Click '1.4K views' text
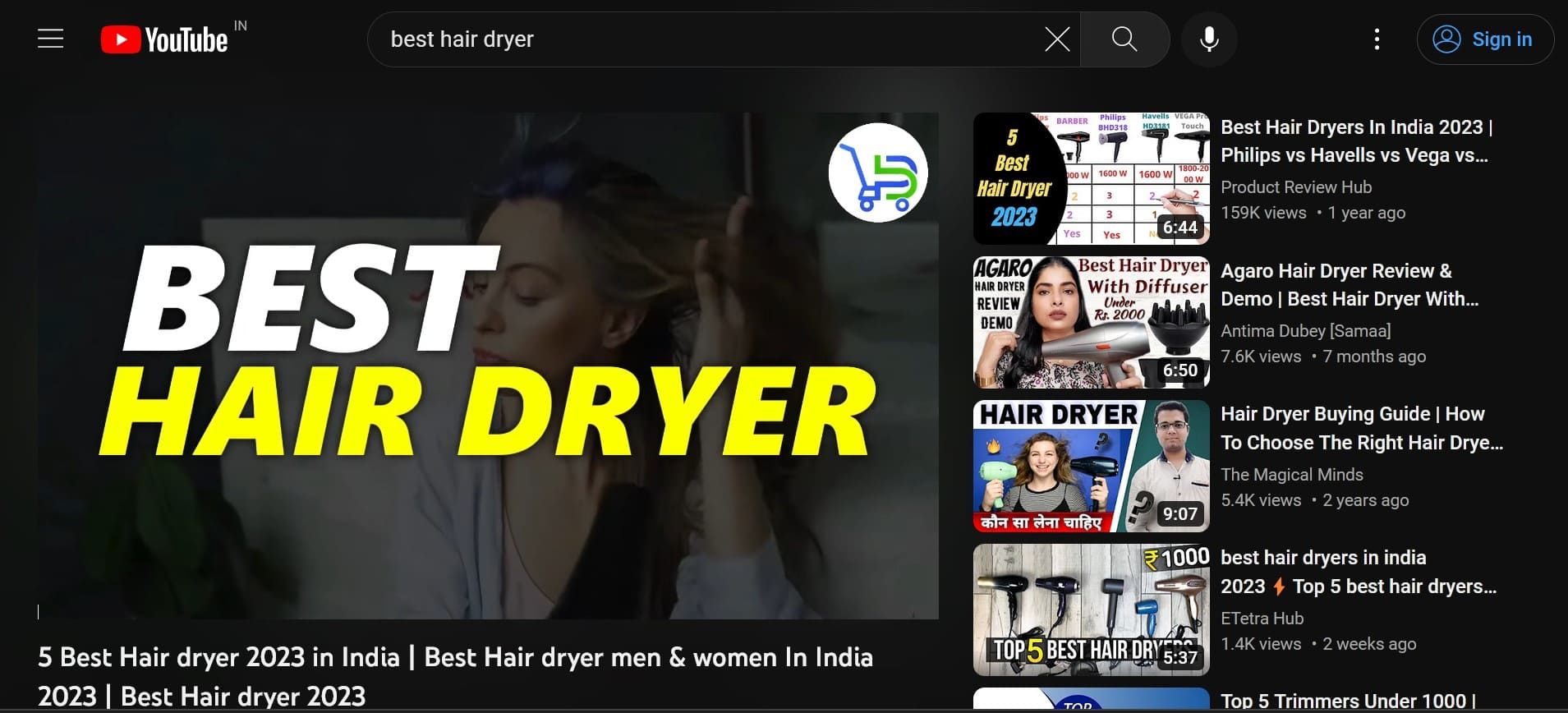The image size is (1568, 713). click(1261, 643)
